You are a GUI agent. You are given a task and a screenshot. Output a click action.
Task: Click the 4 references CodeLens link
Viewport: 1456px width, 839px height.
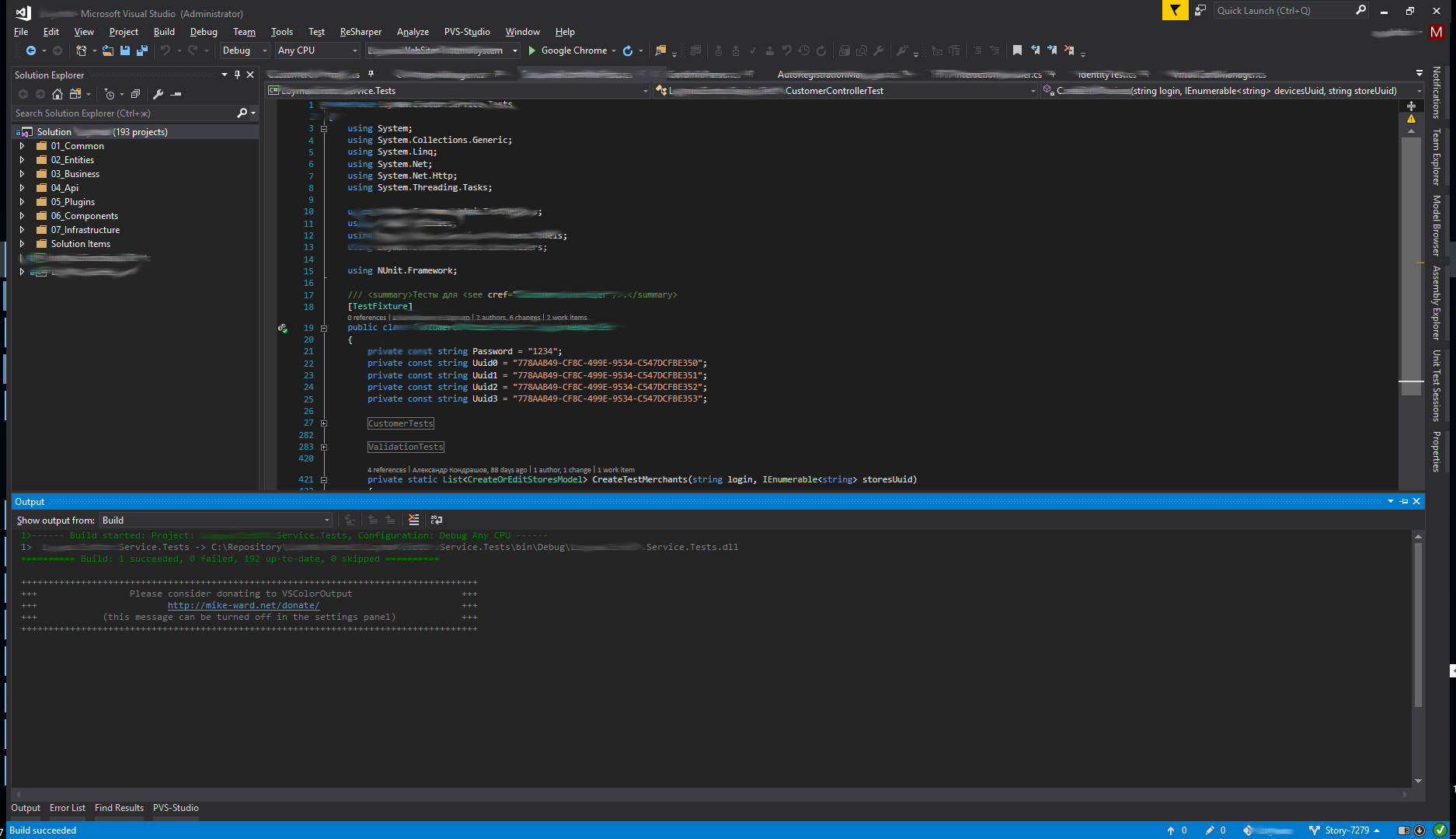pyautogui.click(x=387, y=470)
